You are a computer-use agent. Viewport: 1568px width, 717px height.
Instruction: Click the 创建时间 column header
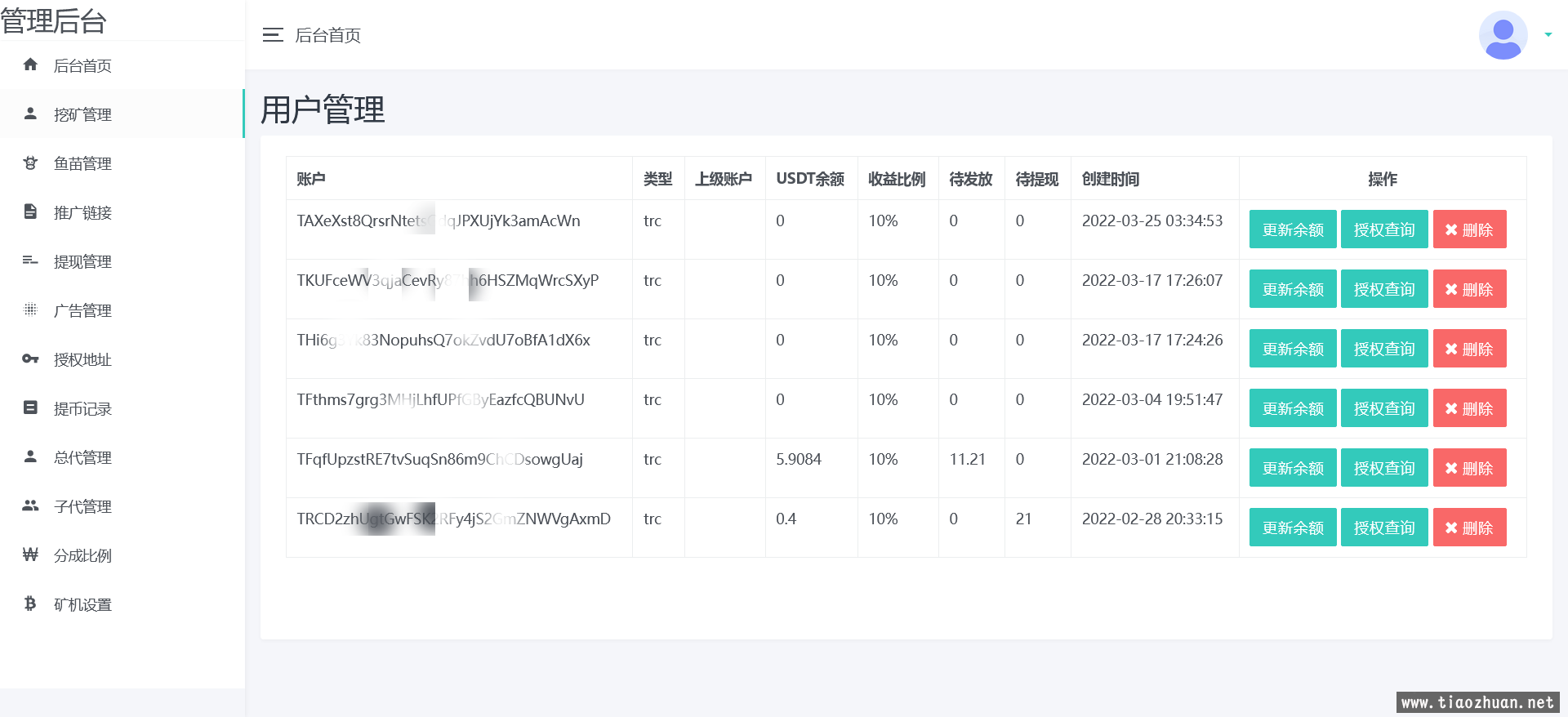click(1110, 179)
